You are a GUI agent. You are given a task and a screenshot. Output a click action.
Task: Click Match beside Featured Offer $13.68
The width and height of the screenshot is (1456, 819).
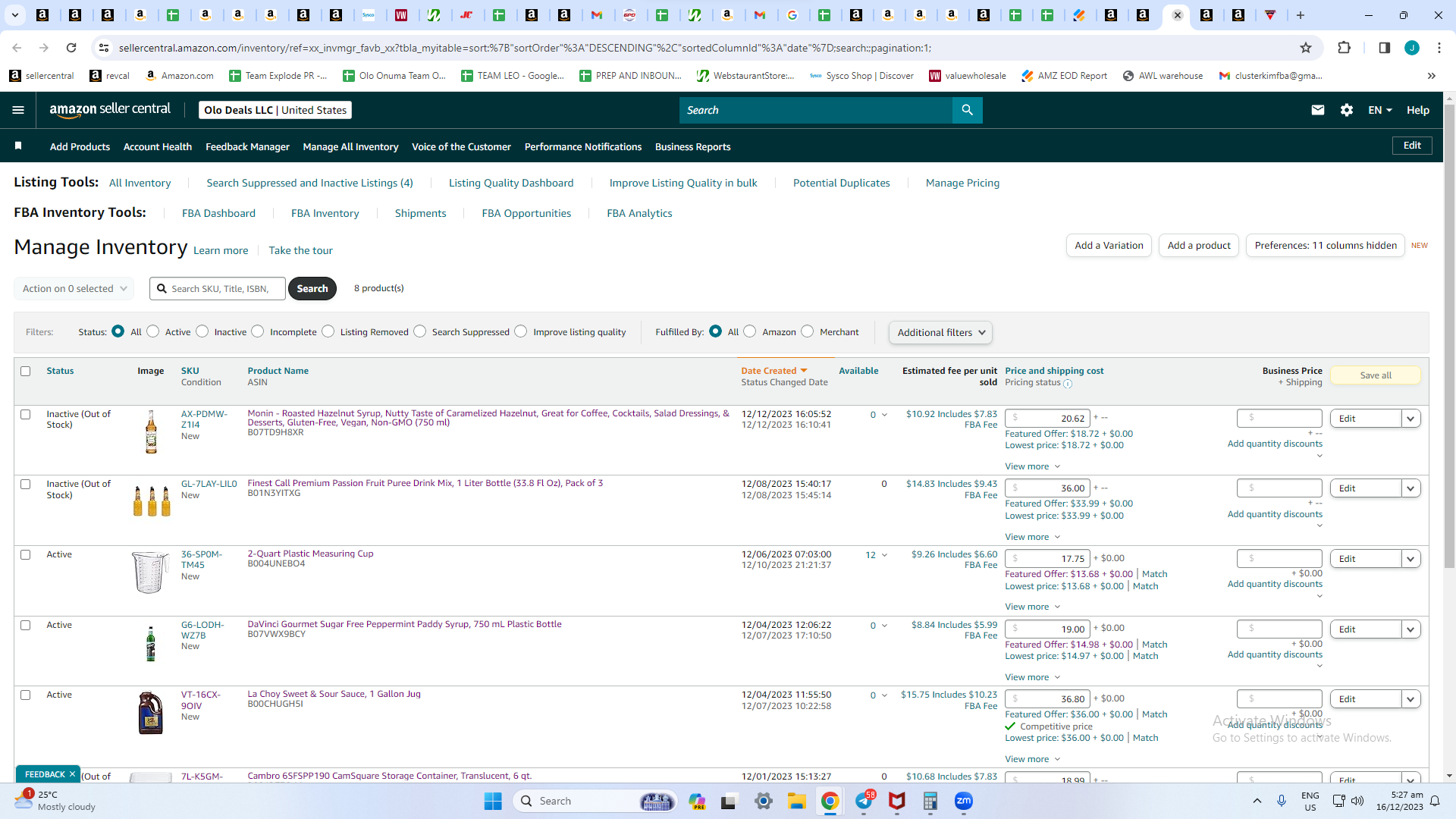click(x=1154, y=574)
